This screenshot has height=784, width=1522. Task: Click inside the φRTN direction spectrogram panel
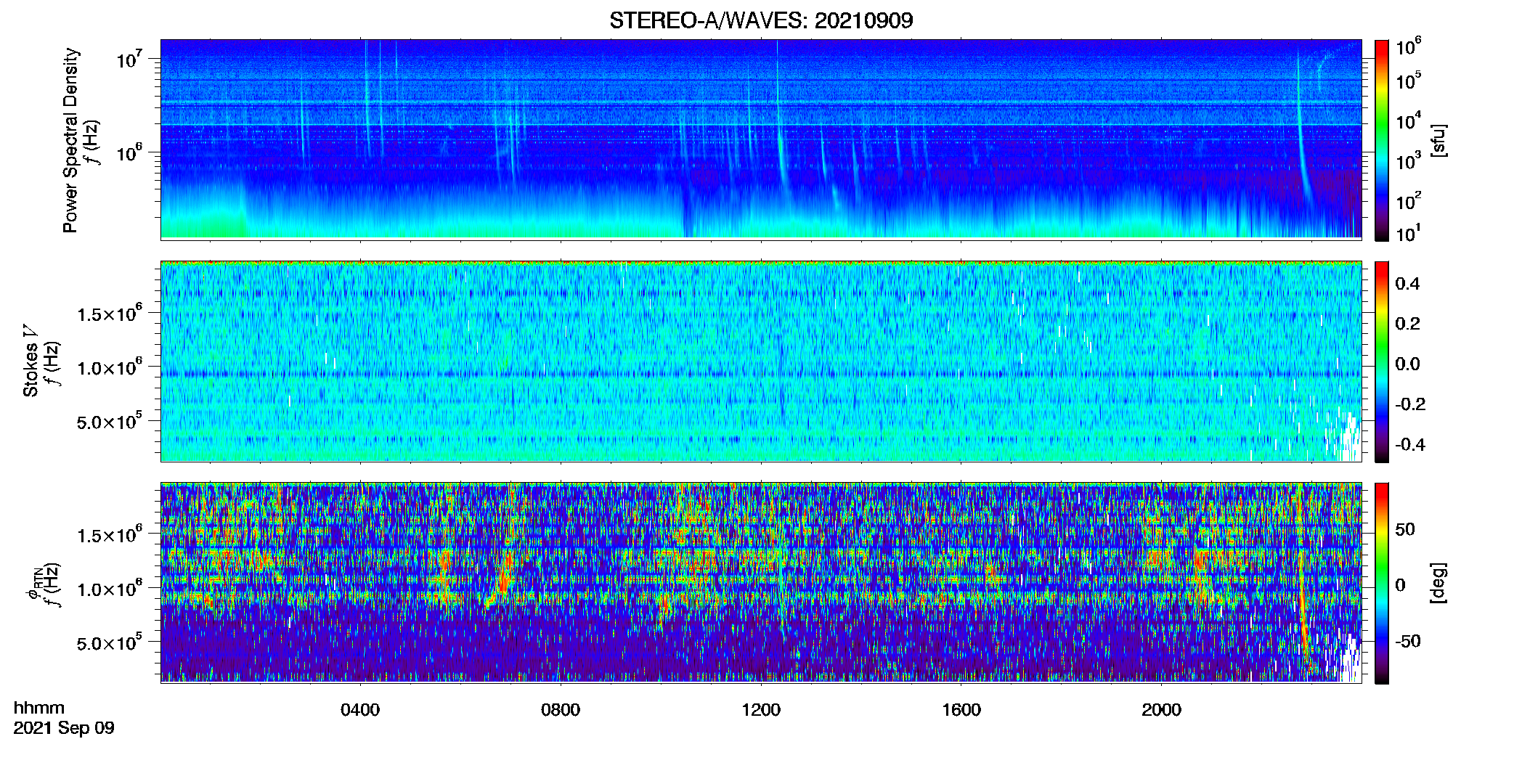point(761,582)
